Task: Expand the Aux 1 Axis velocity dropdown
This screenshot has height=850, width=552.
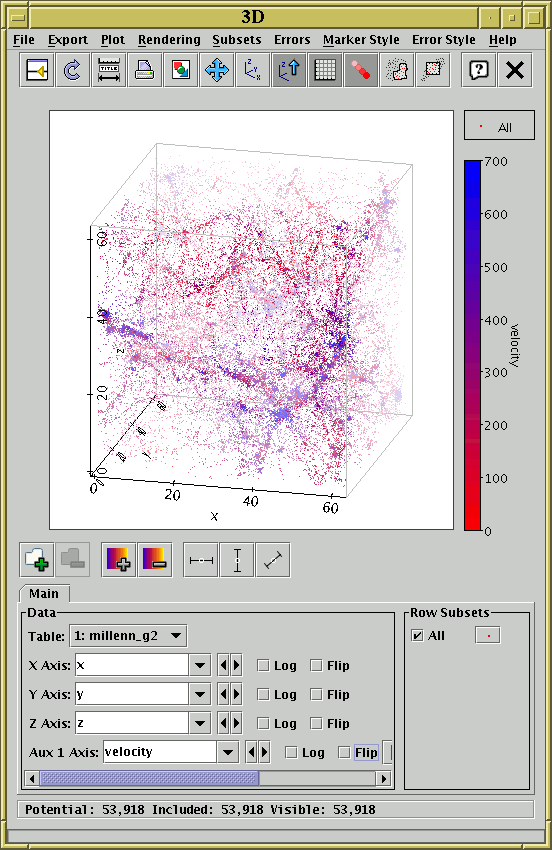Action: pos(228,752)
